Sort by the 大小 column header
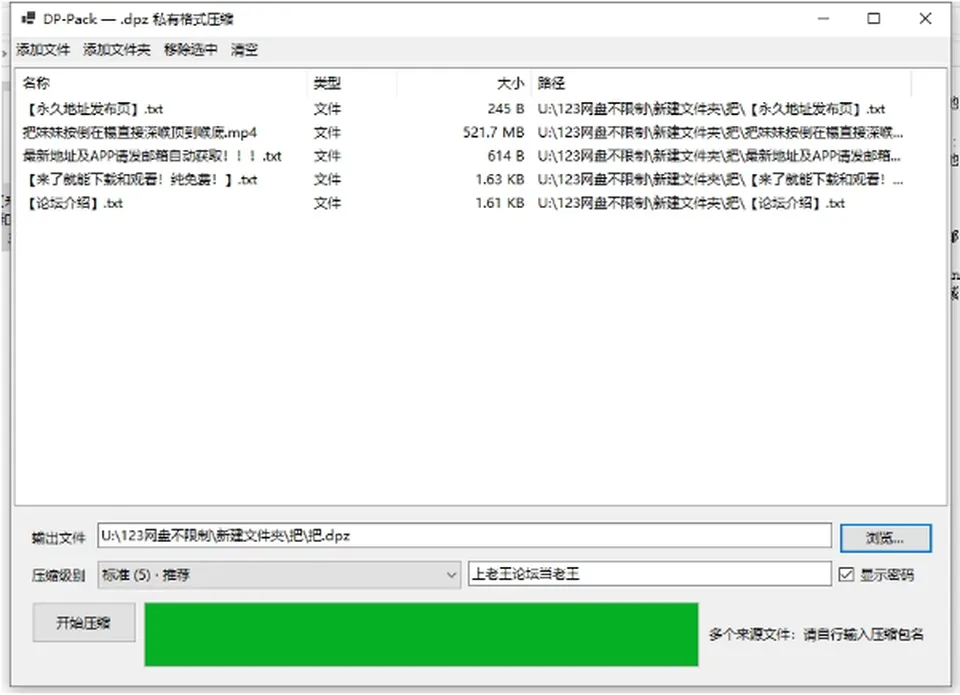 tap(464, 83)
